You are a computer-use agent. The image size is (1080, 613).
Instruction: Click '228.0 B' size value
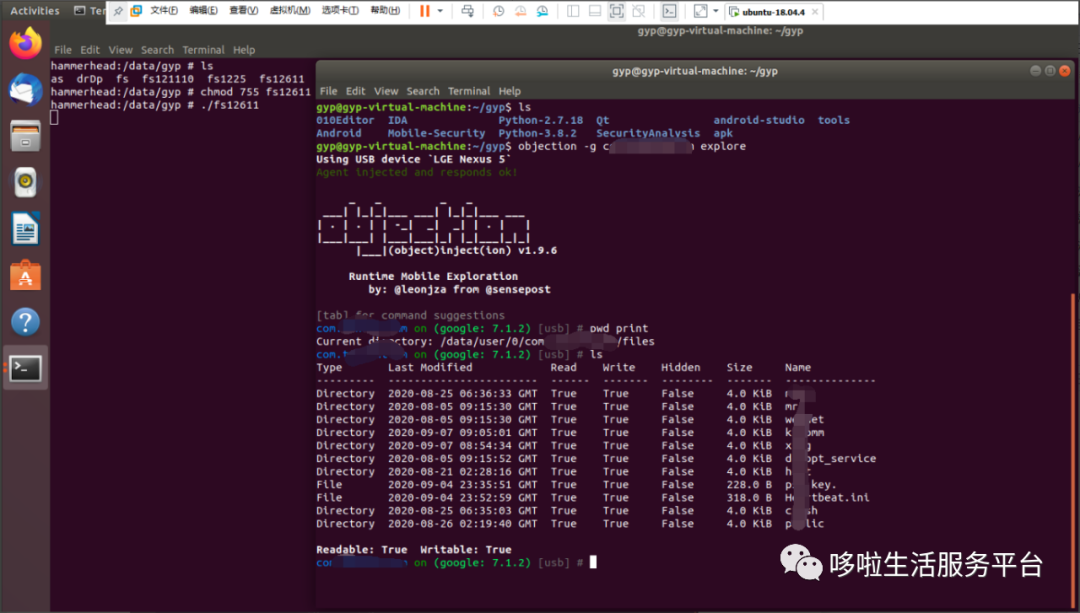(749, 485)
